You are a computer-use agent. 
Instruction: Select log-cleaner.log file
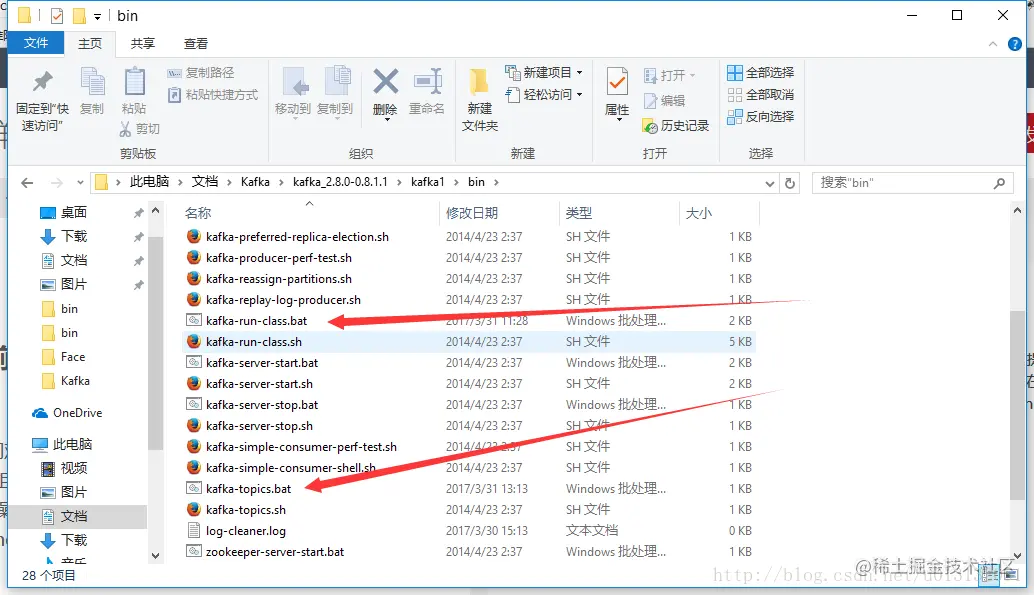pos(246,531)
